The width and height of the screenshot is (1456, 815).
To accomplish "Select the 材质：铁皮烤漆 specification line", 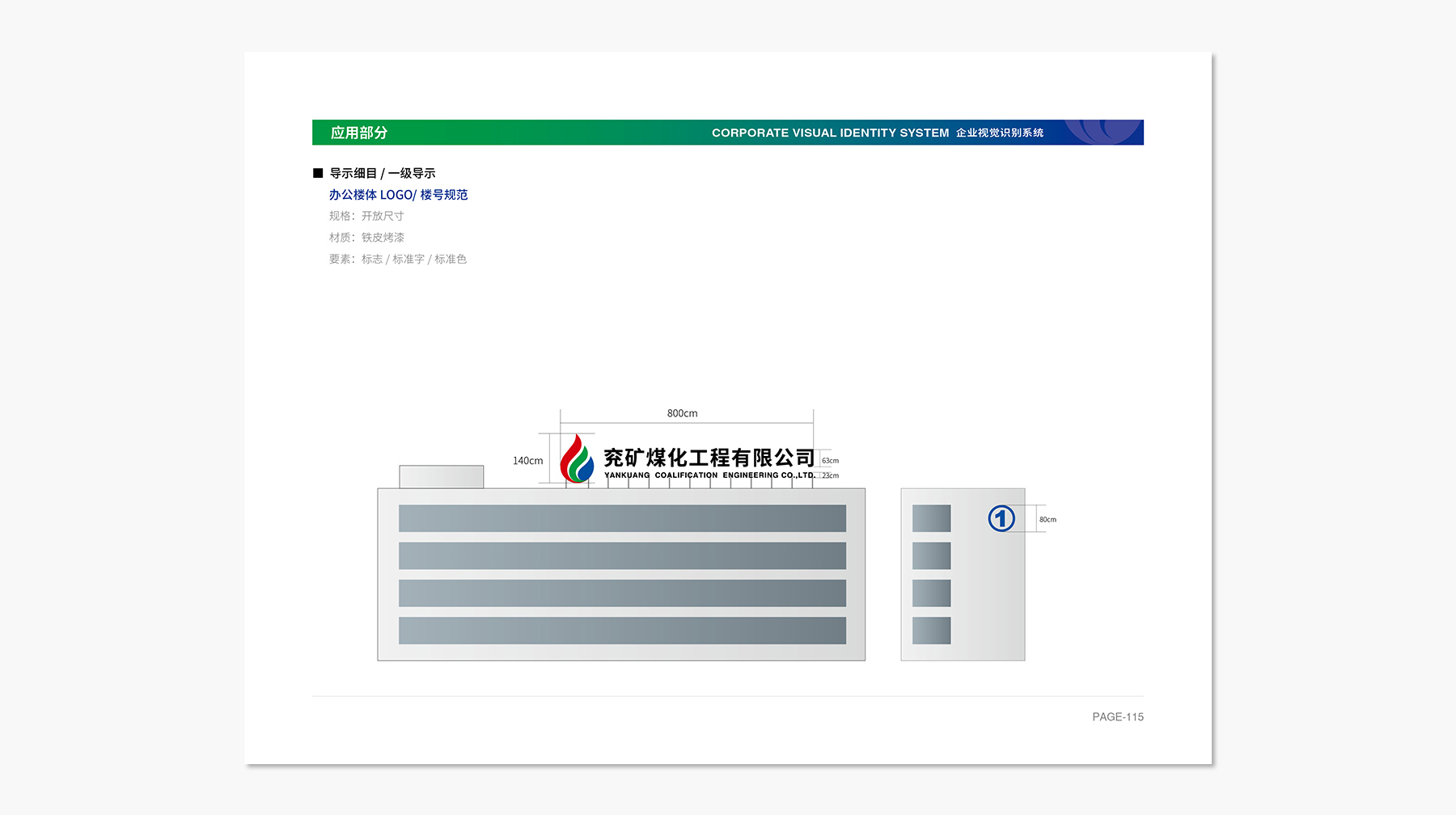I will 366,238.
